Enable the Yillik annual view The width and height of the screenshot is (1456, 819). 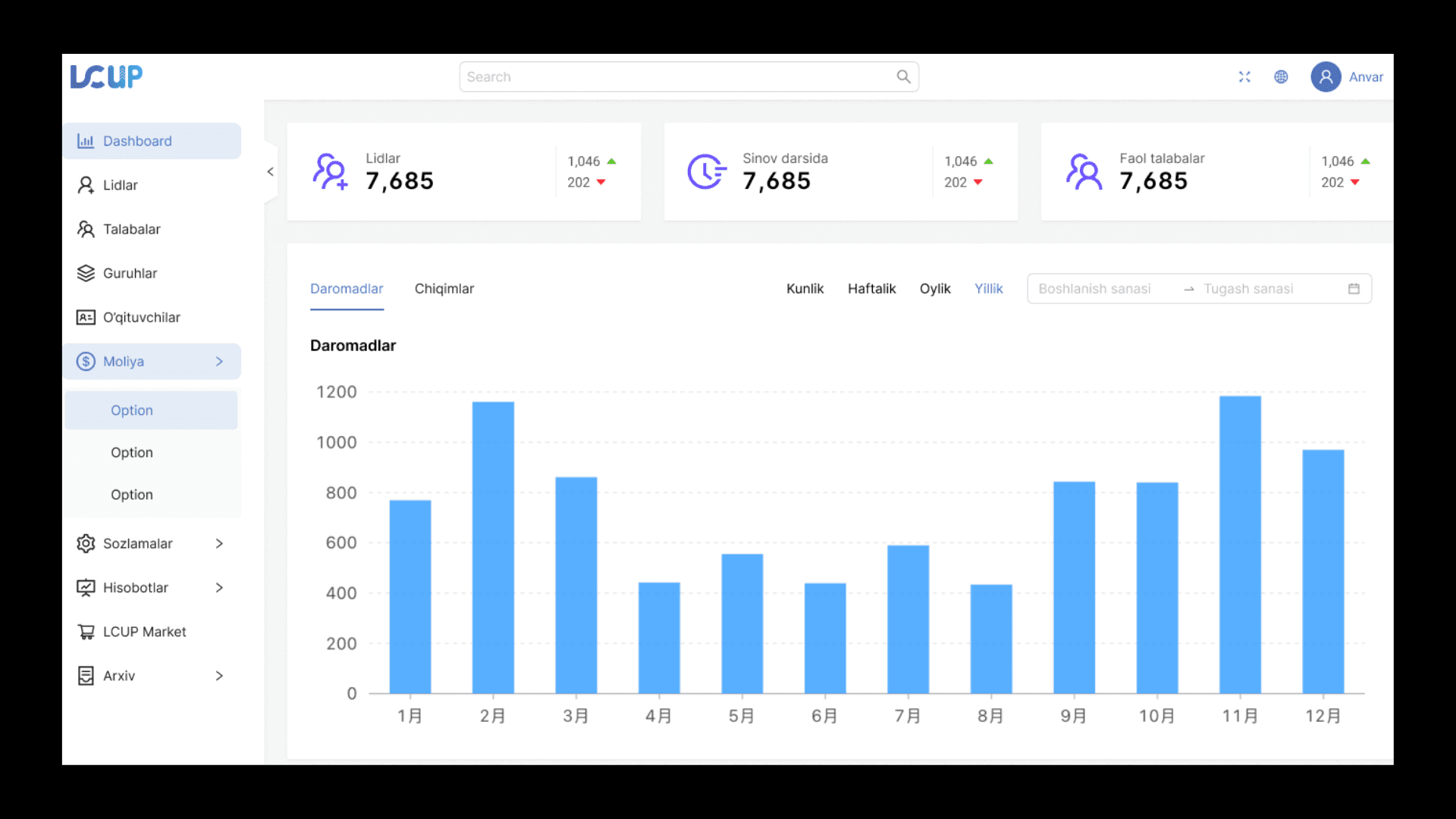pyautogui.click(x=989, y=288)
